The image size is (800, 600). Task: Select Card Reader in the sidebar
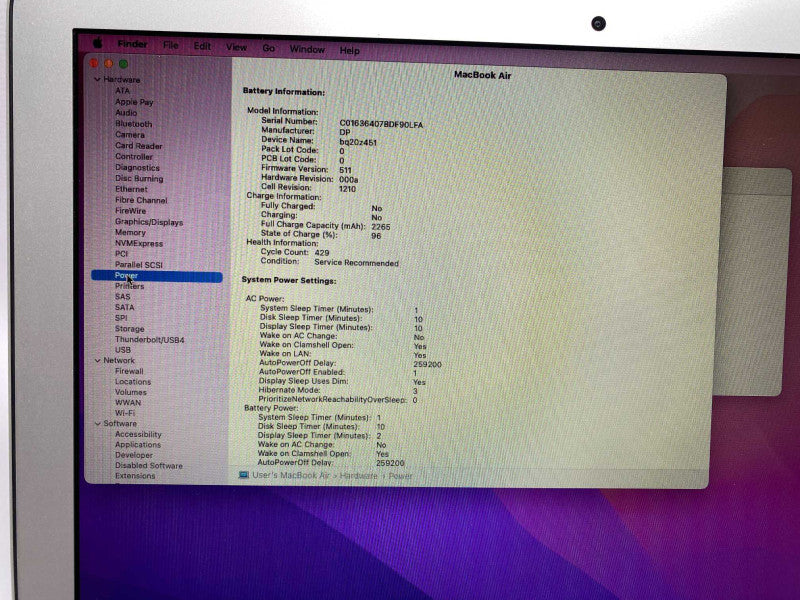(138, 146)
